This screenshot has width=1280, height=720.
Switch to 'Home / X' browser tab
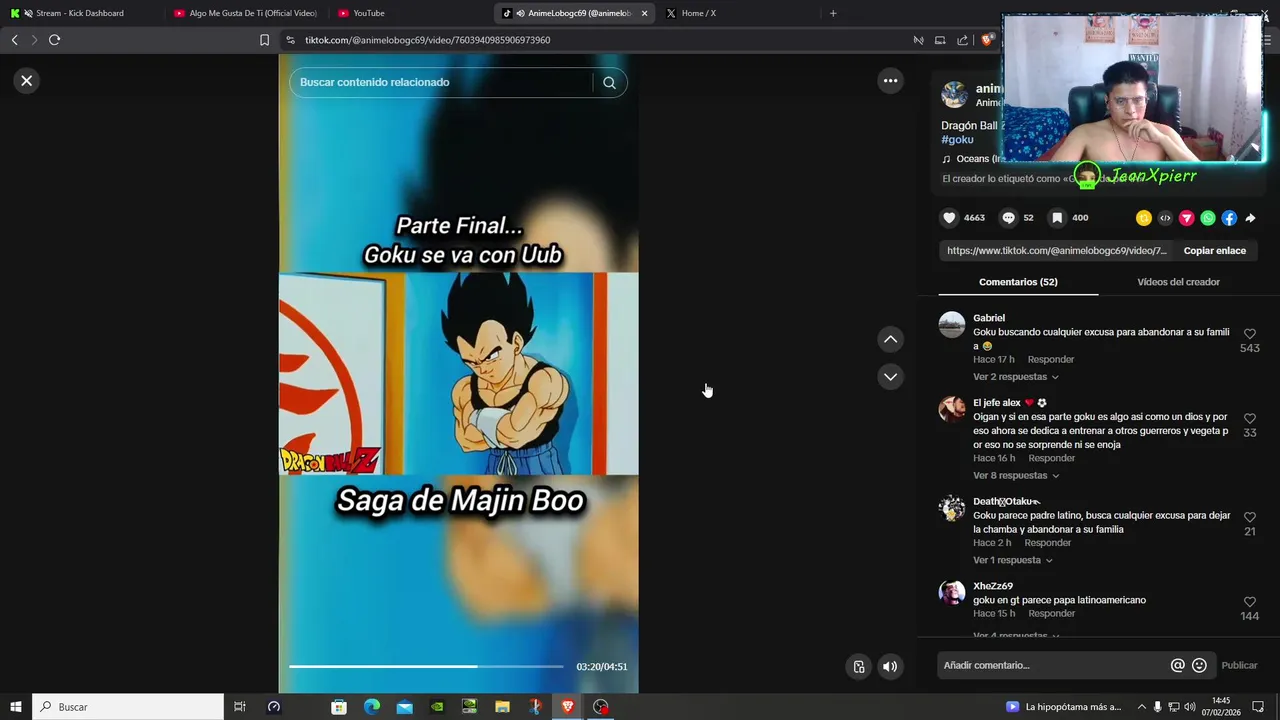pyautogui.click(x=740, y=13)
